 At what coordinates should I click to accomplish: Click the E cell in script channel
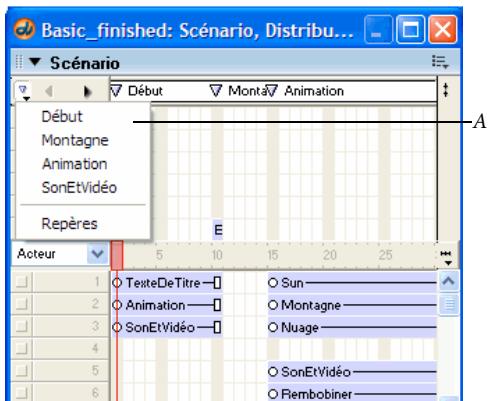pos(218,230)
